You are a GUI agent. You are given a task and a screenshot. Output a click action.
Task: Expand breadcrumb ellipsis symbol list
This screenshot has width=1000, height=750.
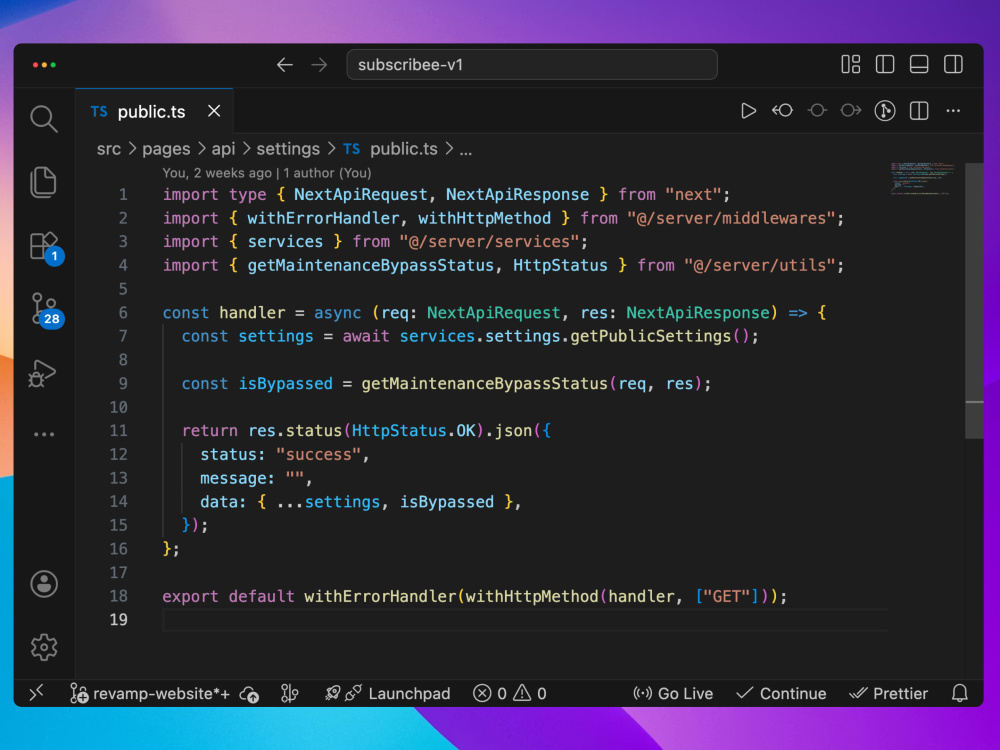(x=466, y=151)
